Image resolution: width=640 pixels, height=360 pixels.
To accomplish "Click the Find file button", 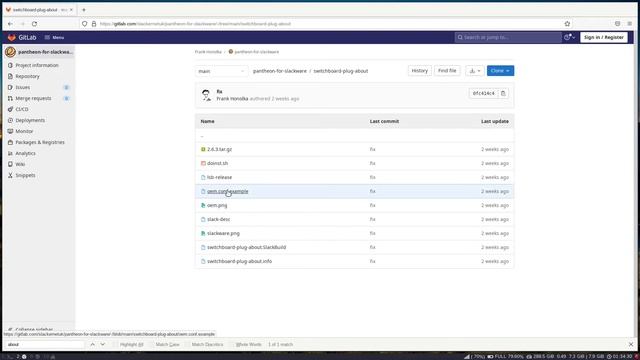I will pyautogui.click(x=447, y=71).
